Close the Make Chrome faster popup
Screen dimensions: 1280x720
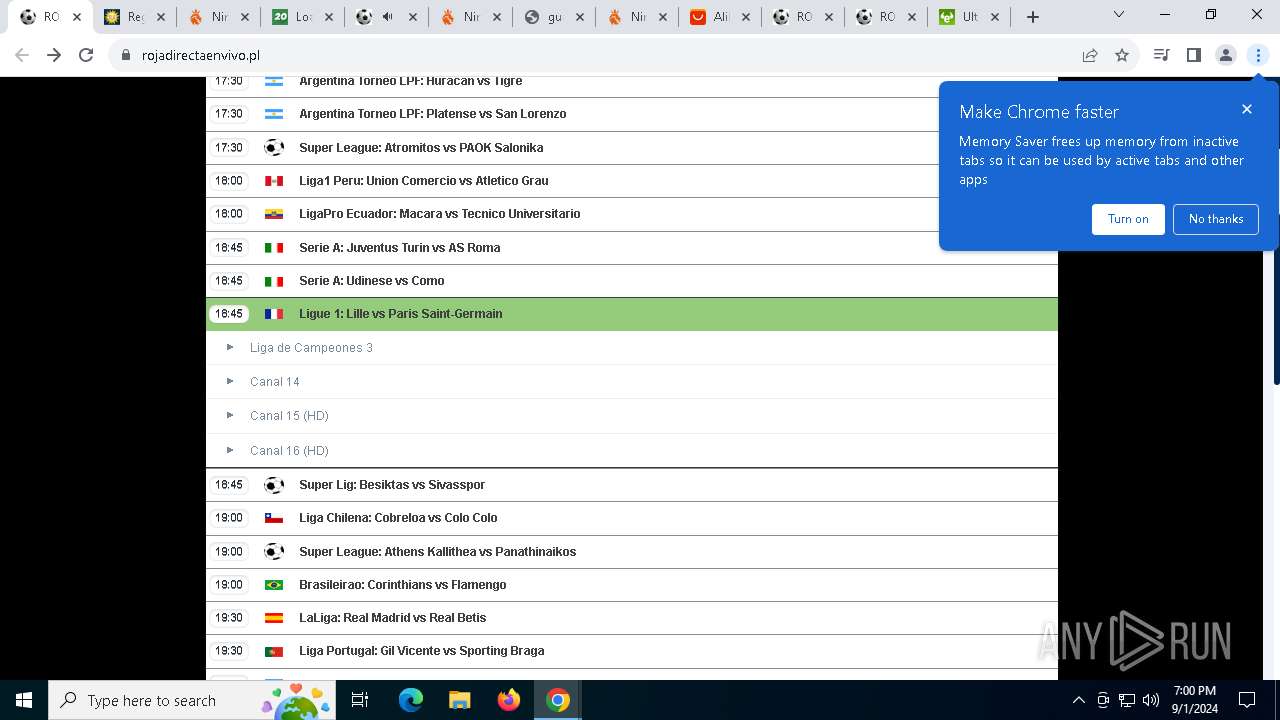click(x=1247, y=109)
